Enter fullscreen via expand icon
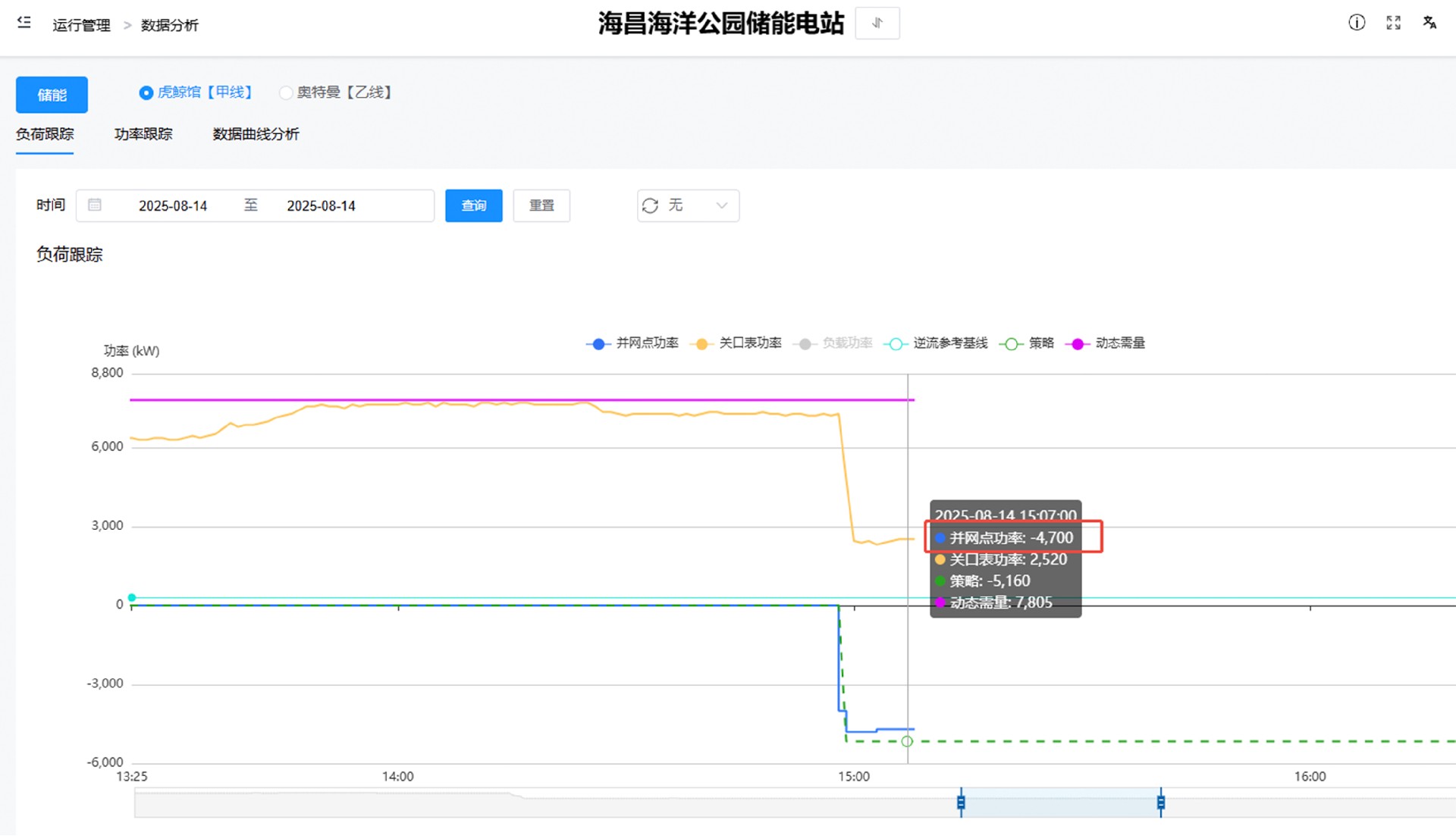 [x=1393, y=23]
